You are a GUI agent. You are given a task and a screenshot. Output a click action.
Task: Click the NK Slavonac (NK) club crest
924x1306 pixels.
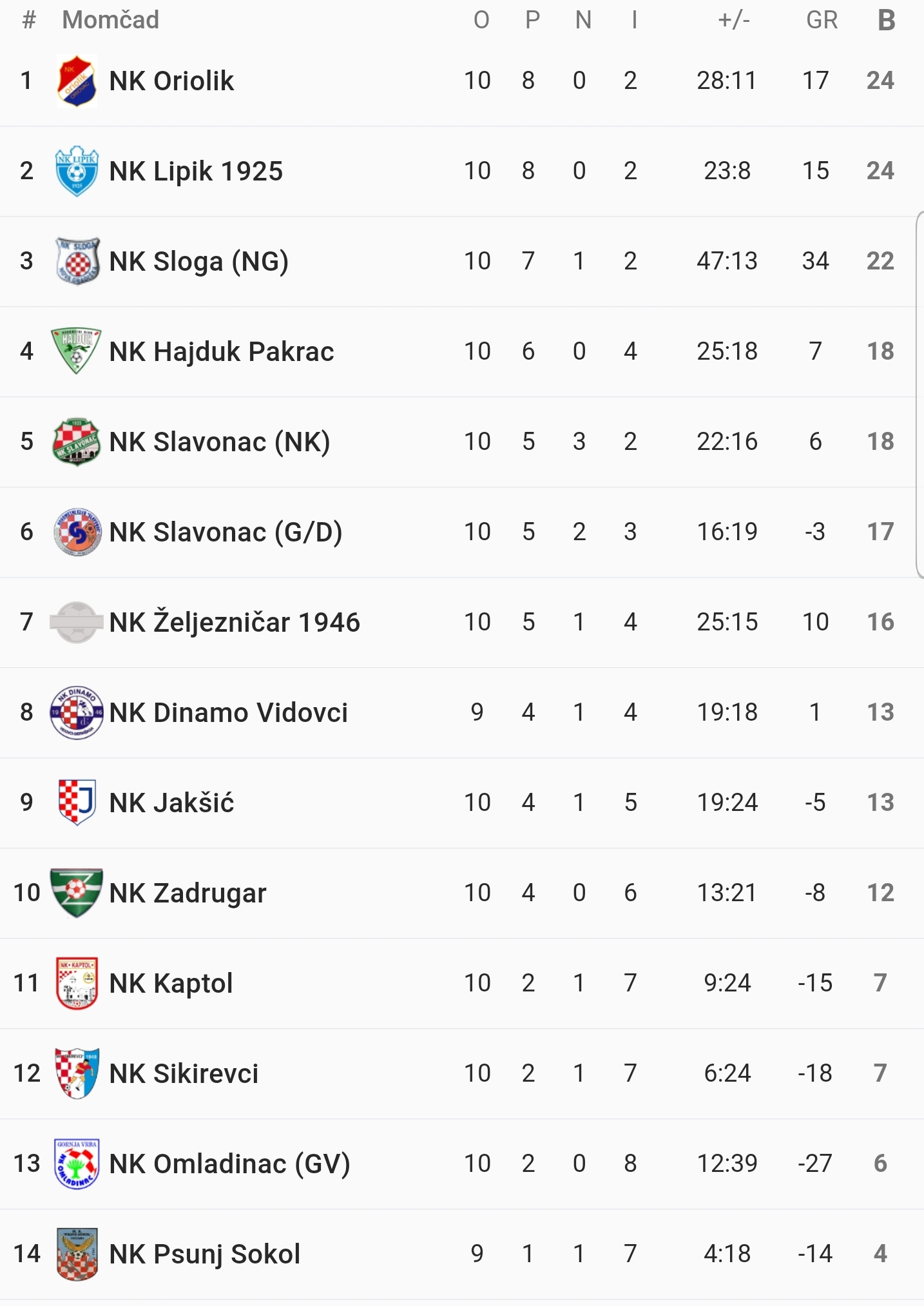tap(76, 442)
